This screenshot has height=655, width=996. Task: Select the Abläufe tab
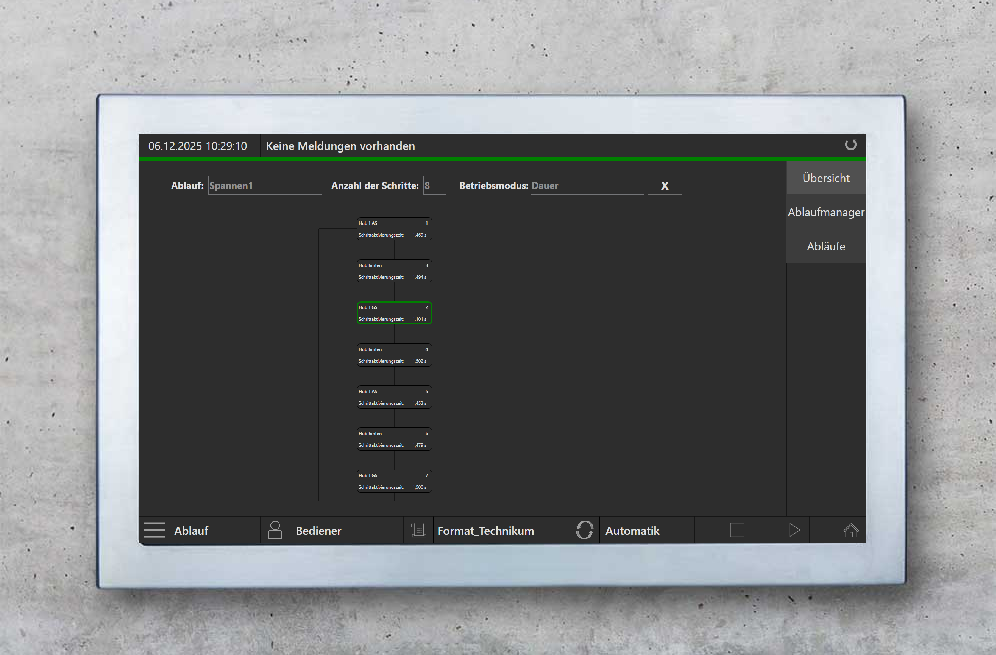826,246
